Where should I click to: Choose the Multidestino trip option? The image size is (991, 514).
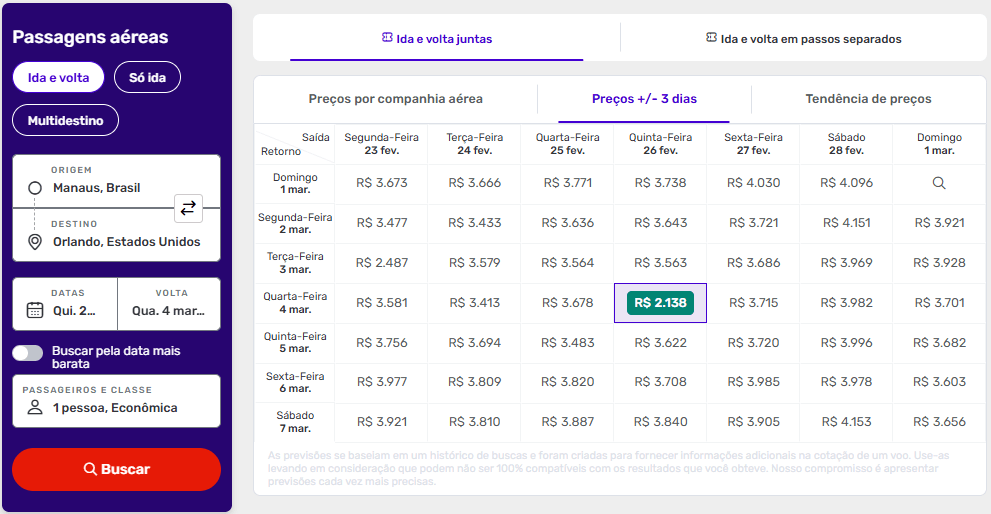pos(65,121)
